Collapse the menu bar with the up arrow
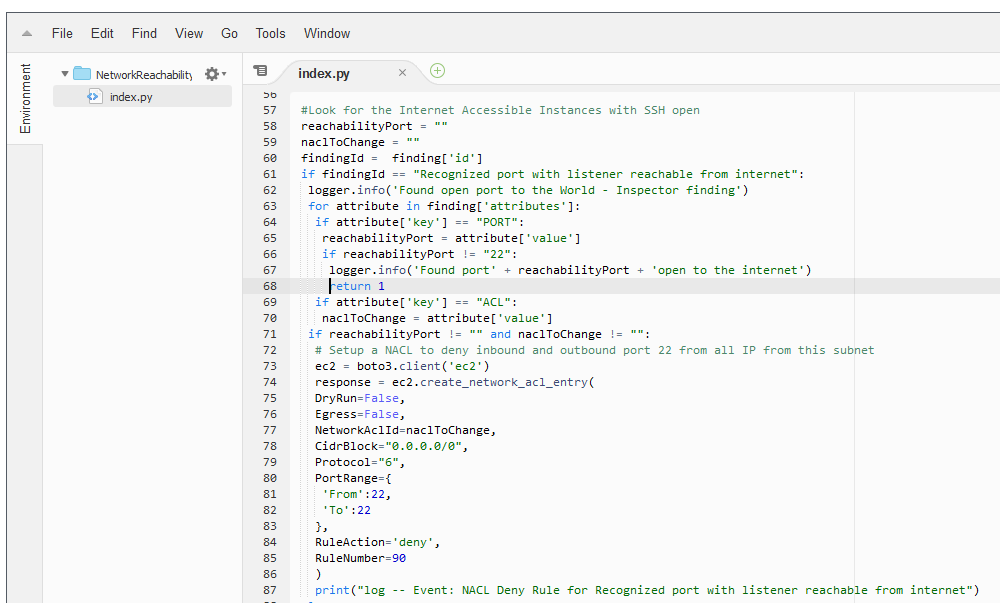Image resolution: width=1000 pixels, height=603 pixels. [27, 34]
